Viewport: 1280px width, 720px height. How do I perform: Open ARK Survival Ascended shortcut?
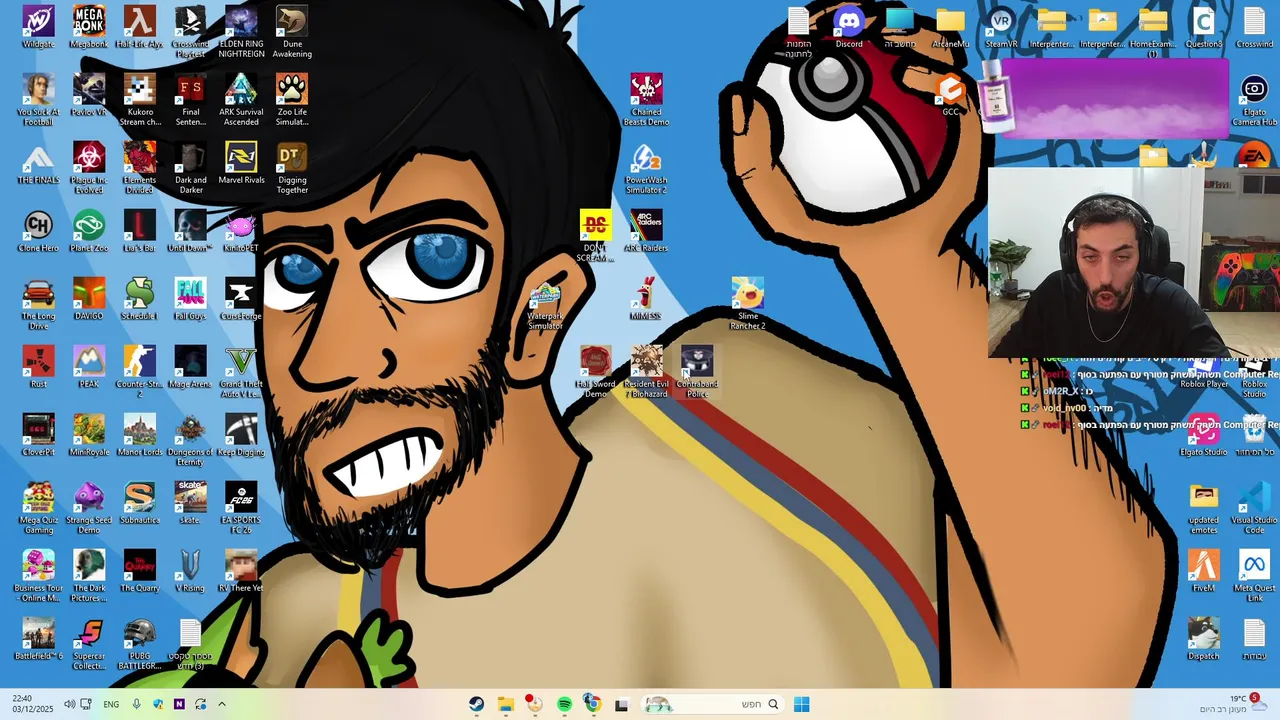click(241, 100)
